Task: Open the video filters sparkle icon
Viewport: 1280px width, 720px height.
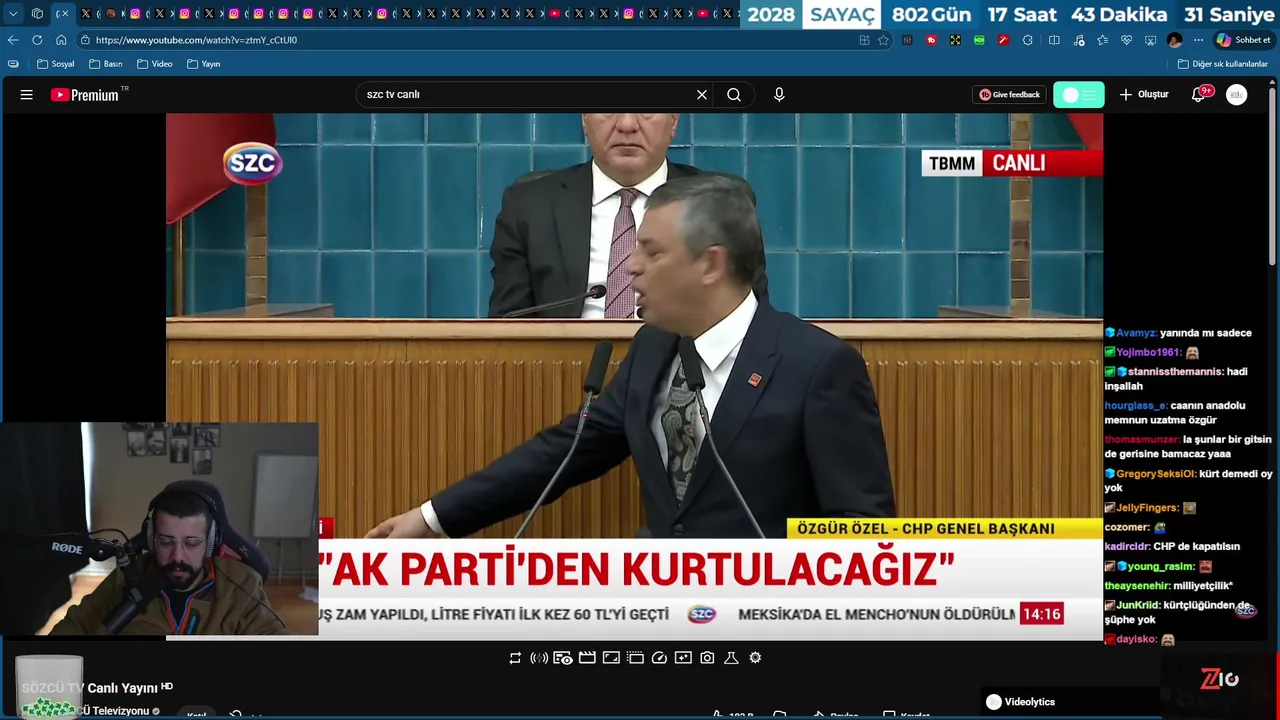Action: (x=683, y=658)
